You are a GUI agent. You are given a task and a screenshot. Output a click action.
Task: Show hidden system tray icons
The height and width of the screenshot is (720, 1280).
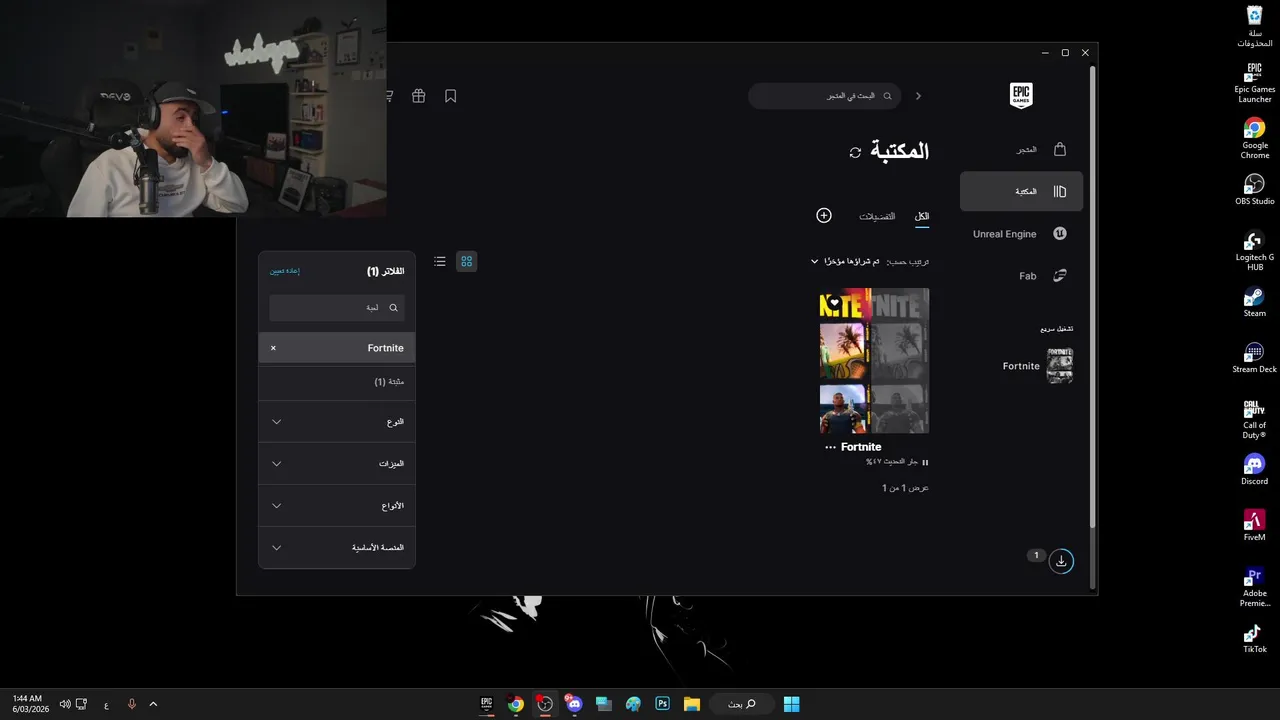[153, 704]
